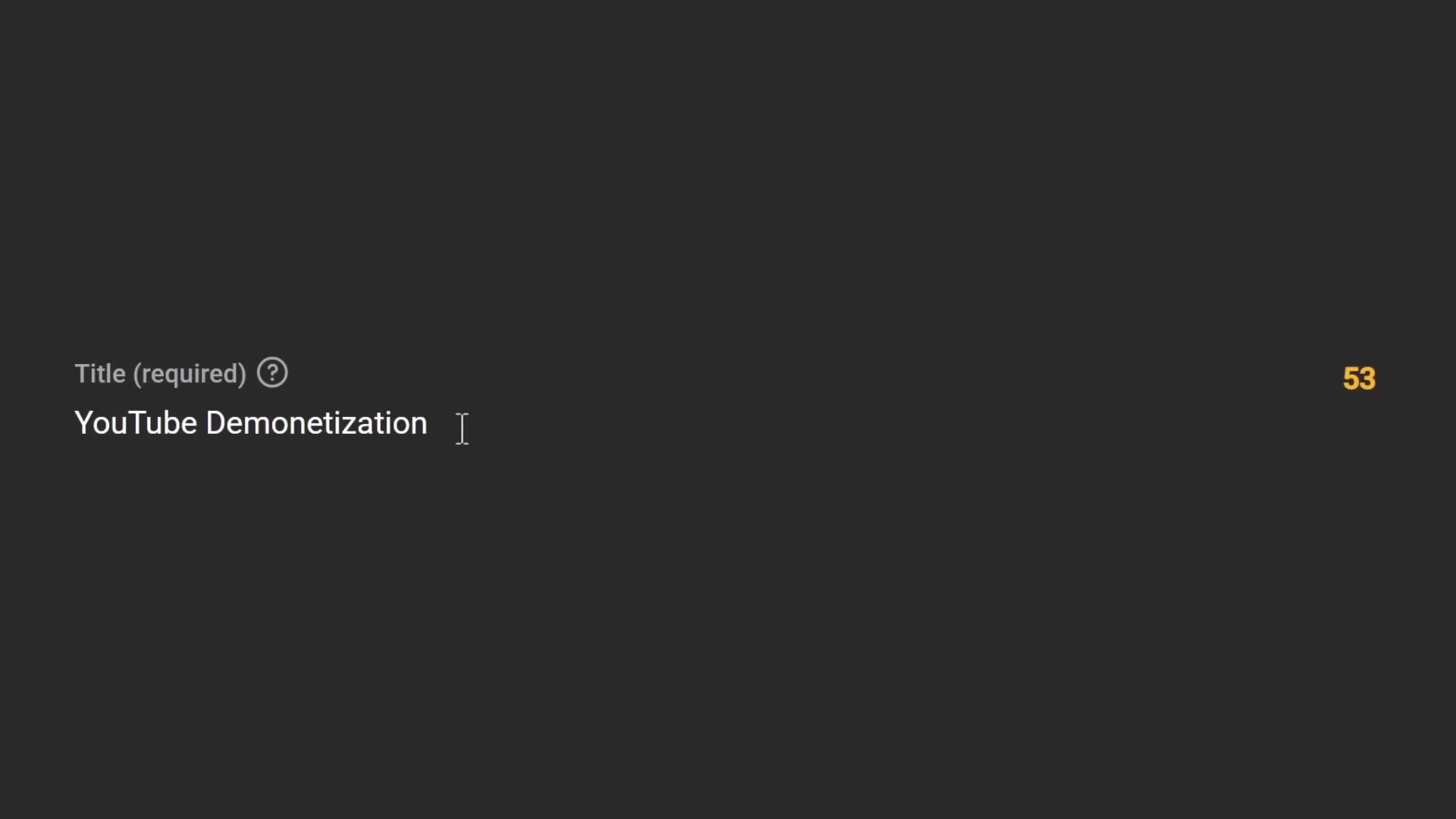Click the text YouTube Demonetization
1456x819 pixels.
[x=250, y=422]
